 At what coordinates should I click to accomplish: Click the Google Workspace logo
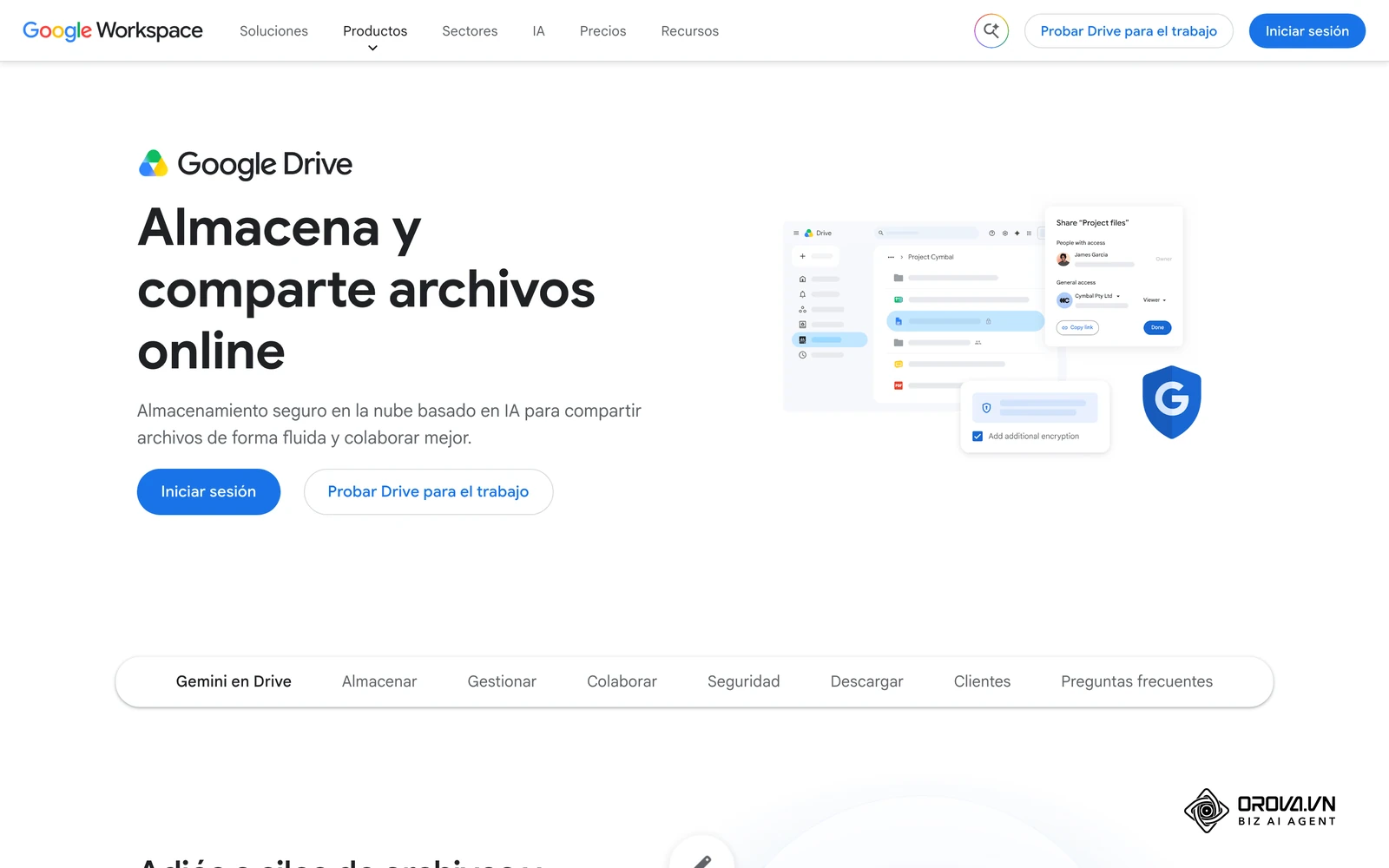click(x=113, y=30)
